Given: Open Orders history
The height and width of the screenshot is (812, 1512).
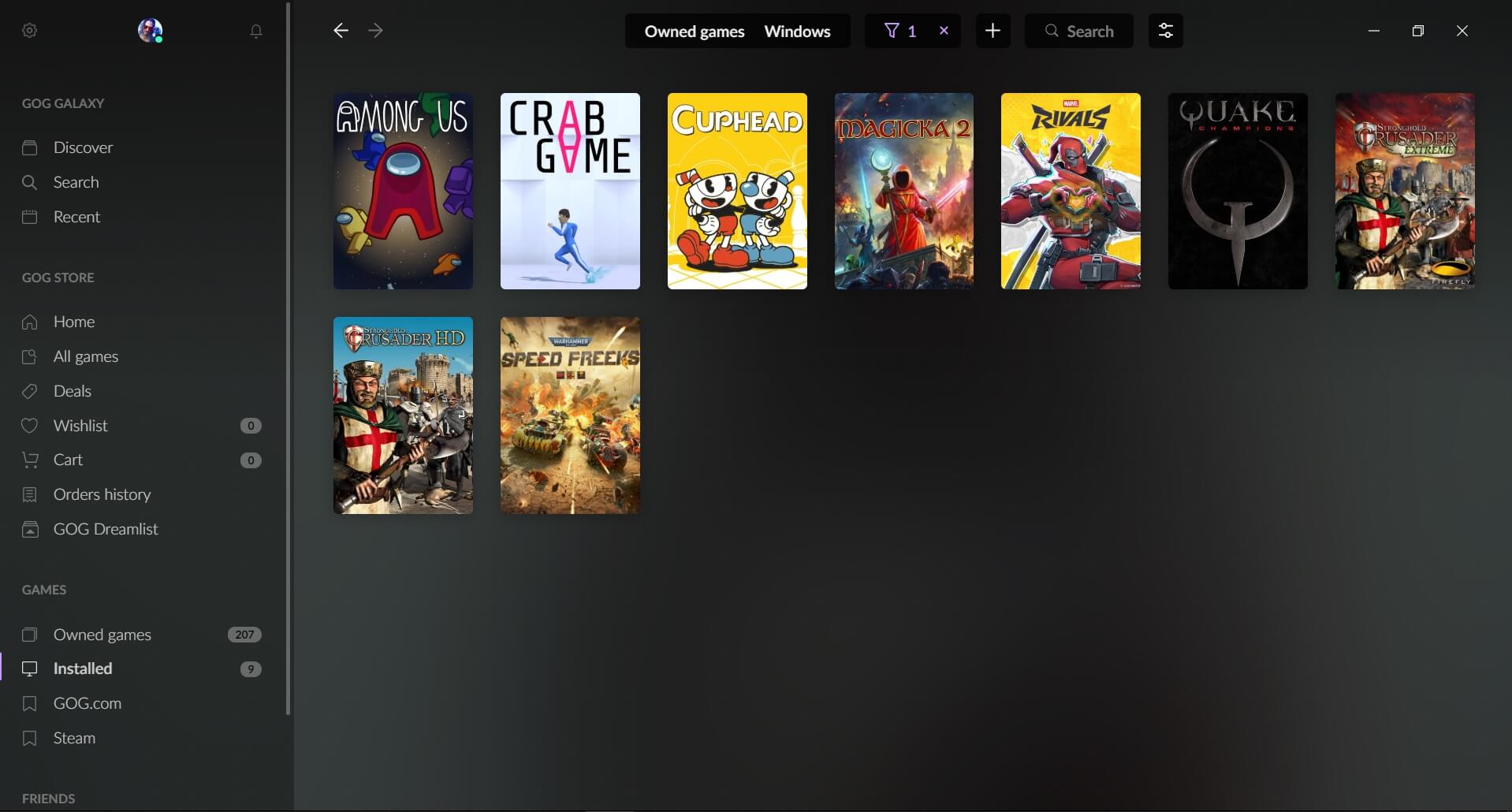Looking at the screenshot, I should 102,494.
